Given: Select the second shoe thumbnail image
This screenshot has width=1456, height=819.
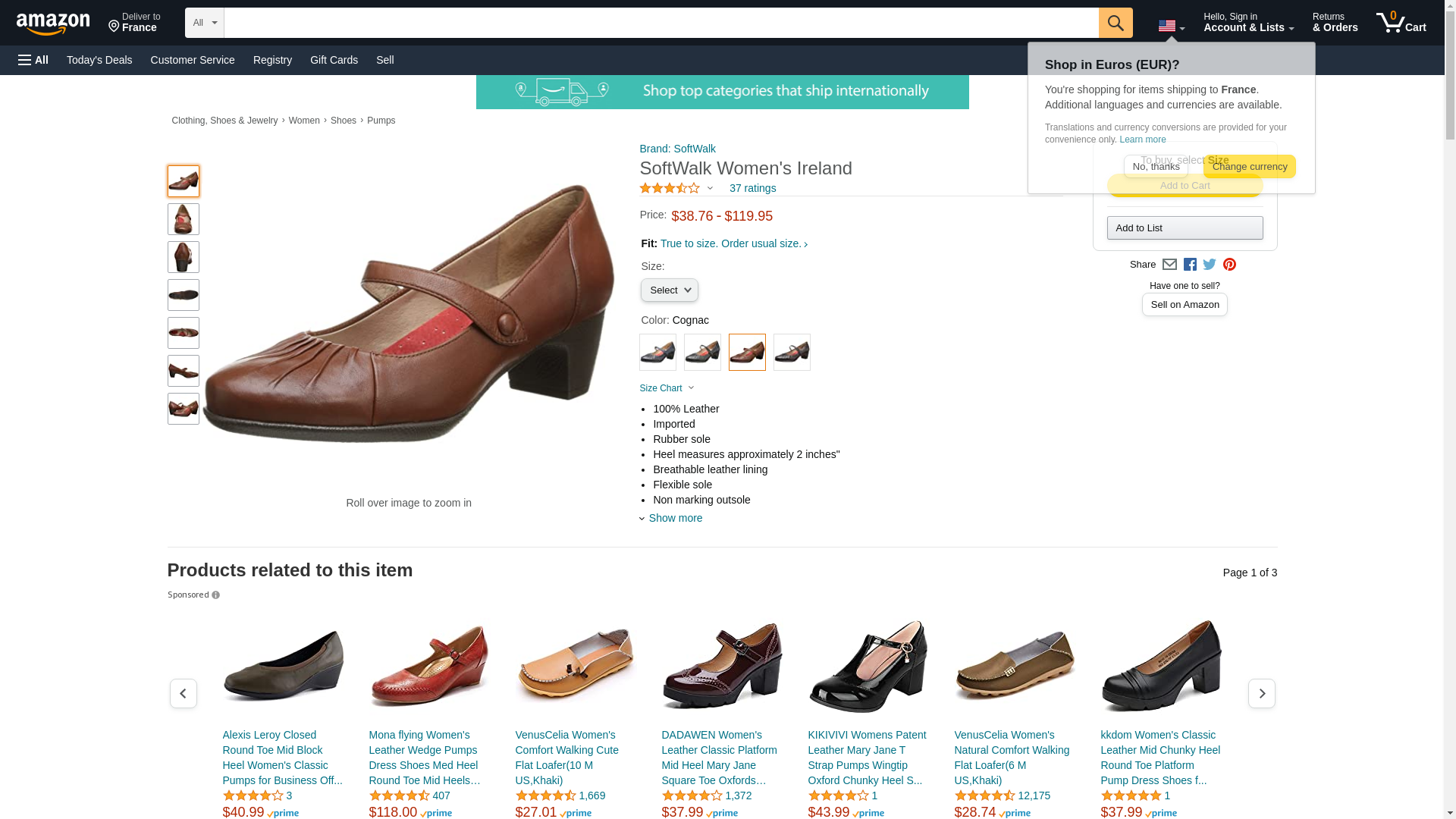Looking at the screenshot, I should (x=184, y=219).
